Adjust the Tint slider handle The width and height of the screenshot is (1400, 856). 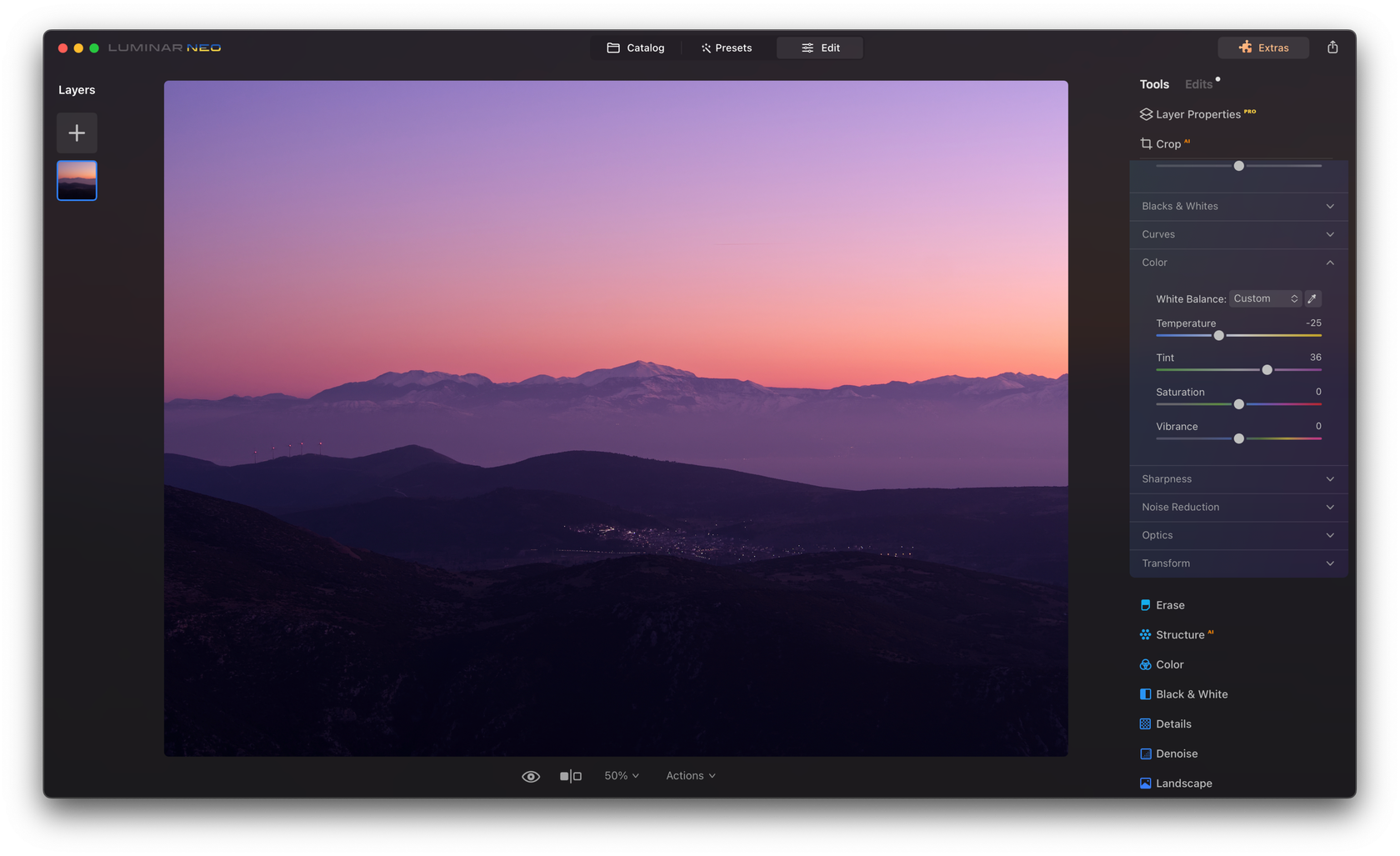(x=1267, y=369)
